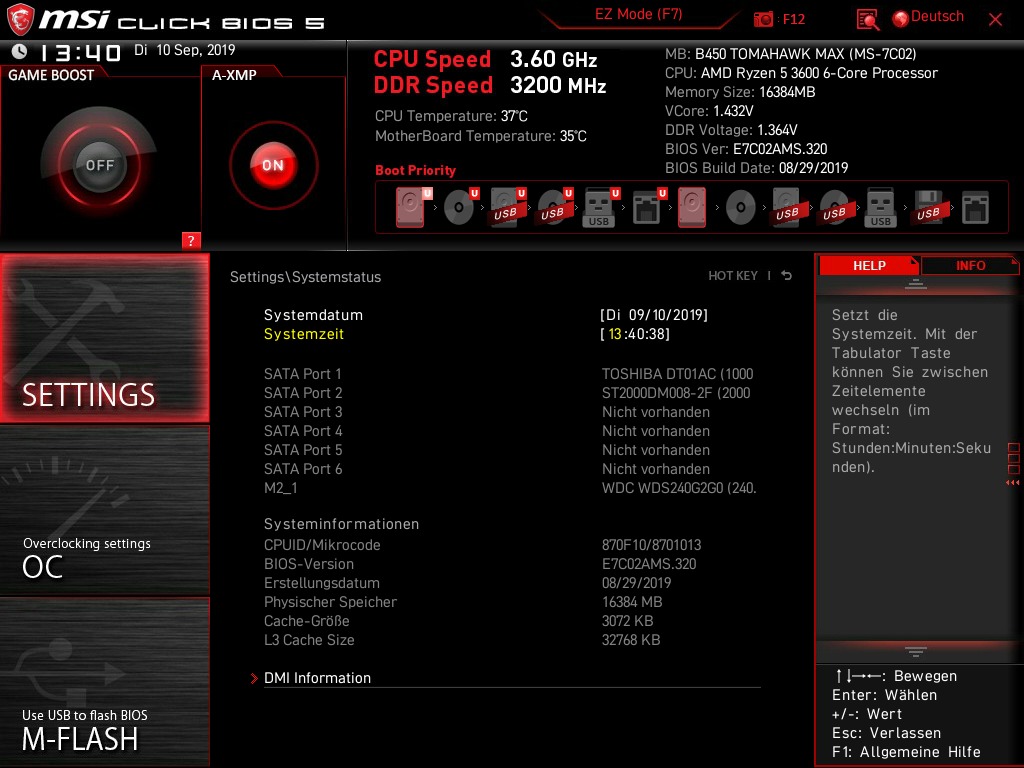1024x768 pixels.
Task: Click the Boot Priority heading
Action: [415, 170]
